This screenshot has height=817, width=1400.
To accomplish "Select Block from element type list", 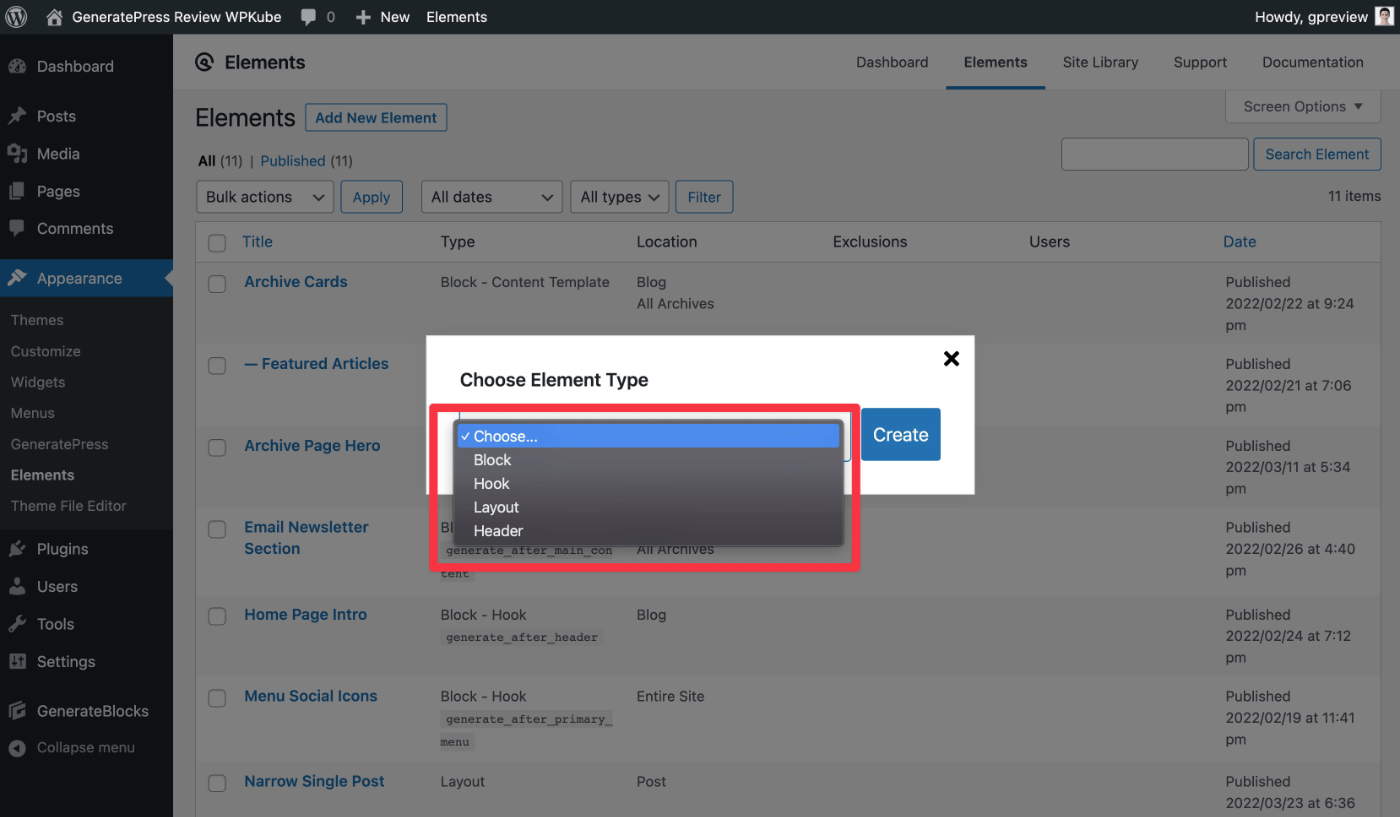I will [647, 460].
